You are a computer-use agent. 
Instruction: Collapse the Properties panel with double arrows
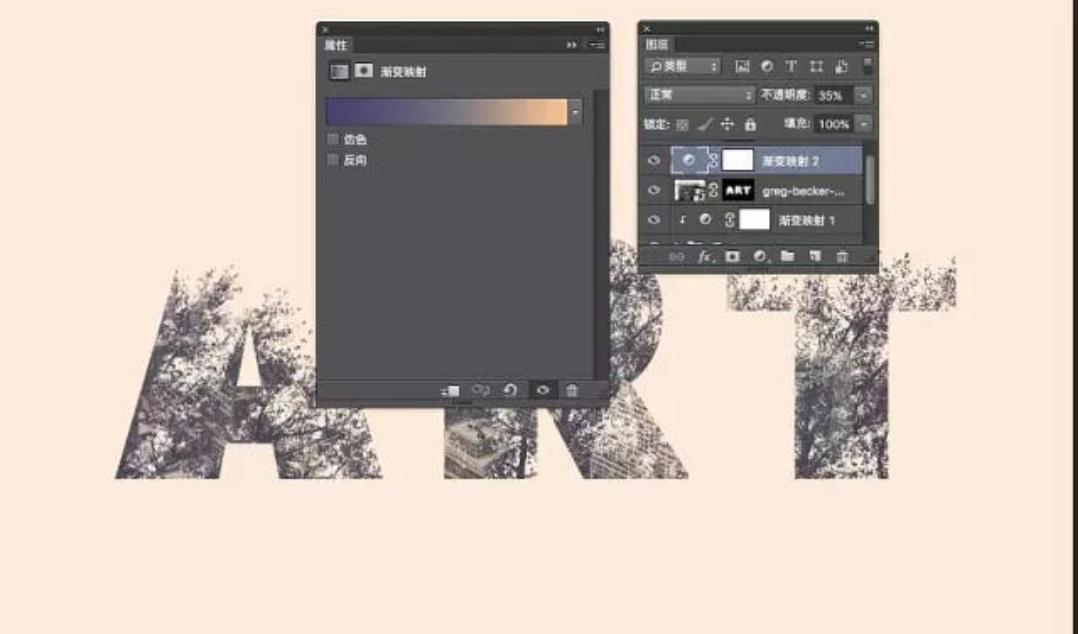click(x=571, y=44)
